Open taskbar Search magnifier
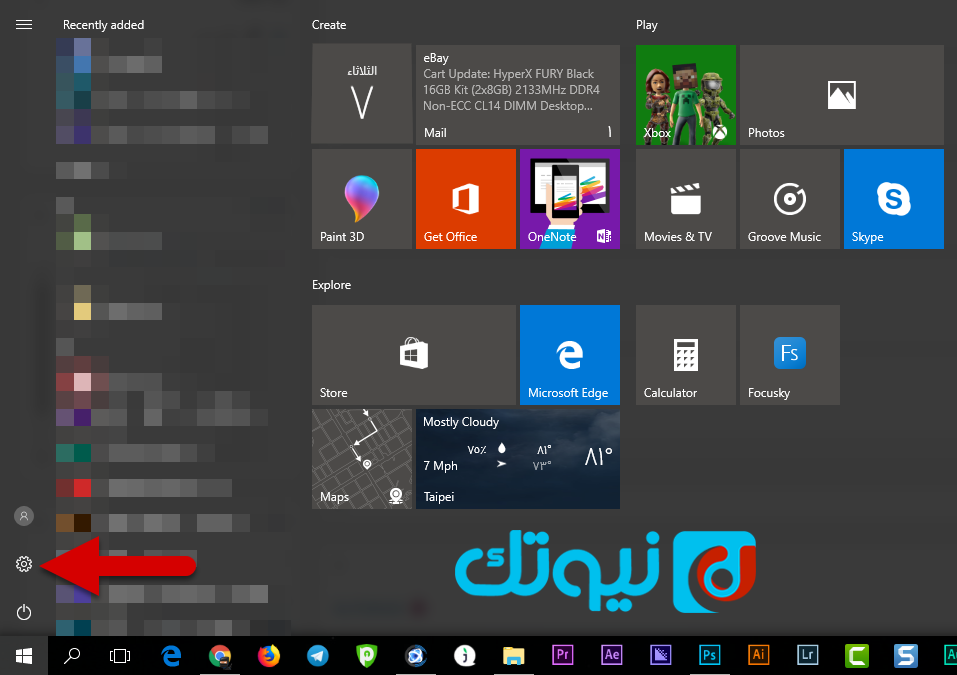Viewport: 957px width, 675px height. click(72, 656)
